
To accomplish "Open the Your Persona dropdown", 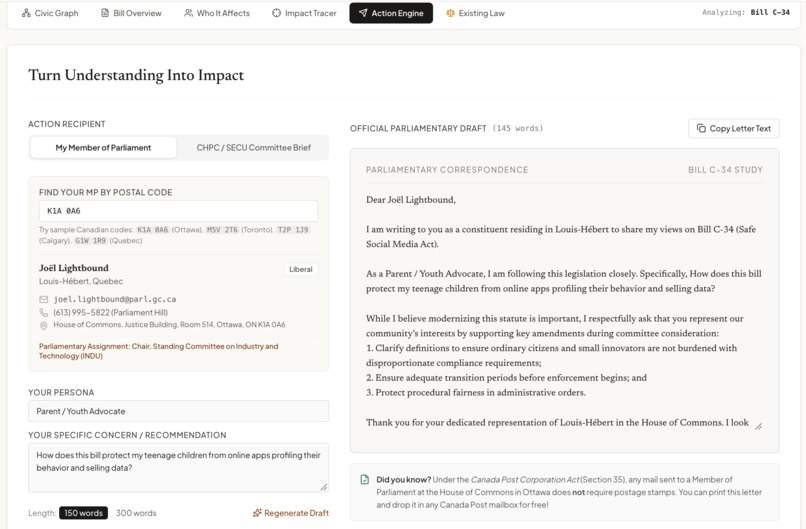I will pos(178,411).
